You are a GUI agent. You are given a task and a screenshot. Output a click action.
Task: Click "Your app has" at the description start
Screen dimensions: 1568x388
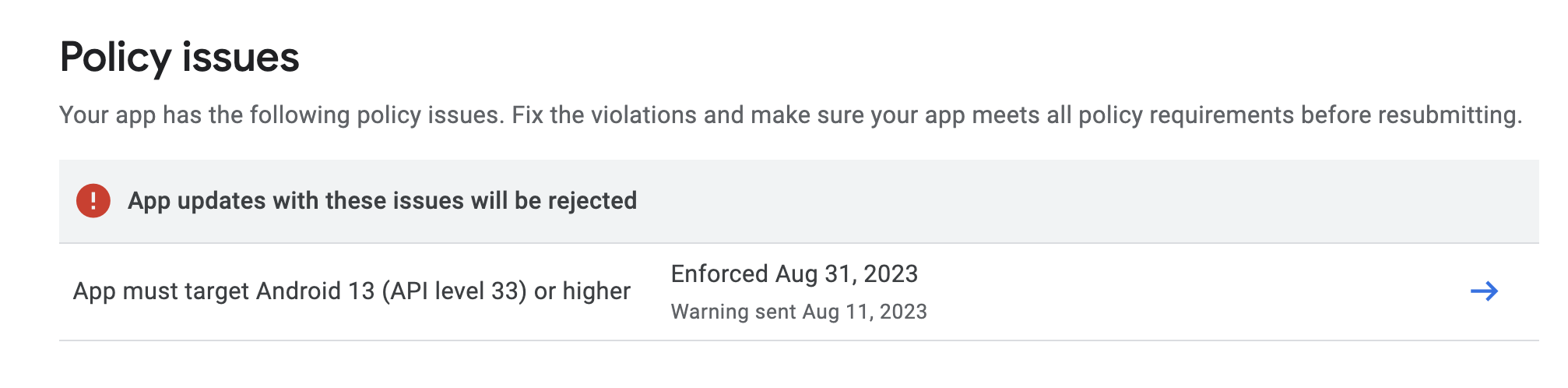tap(107, 115)
